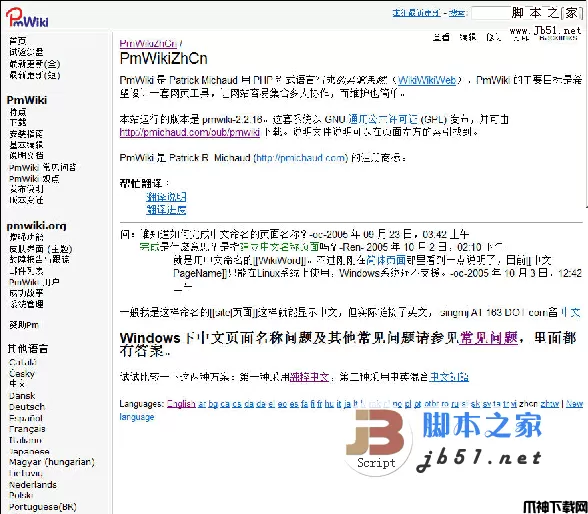Viewport: 588px width, 514px height.
Task: Open the PmWikiZhCn breadcrumb link
Action: 148,43
